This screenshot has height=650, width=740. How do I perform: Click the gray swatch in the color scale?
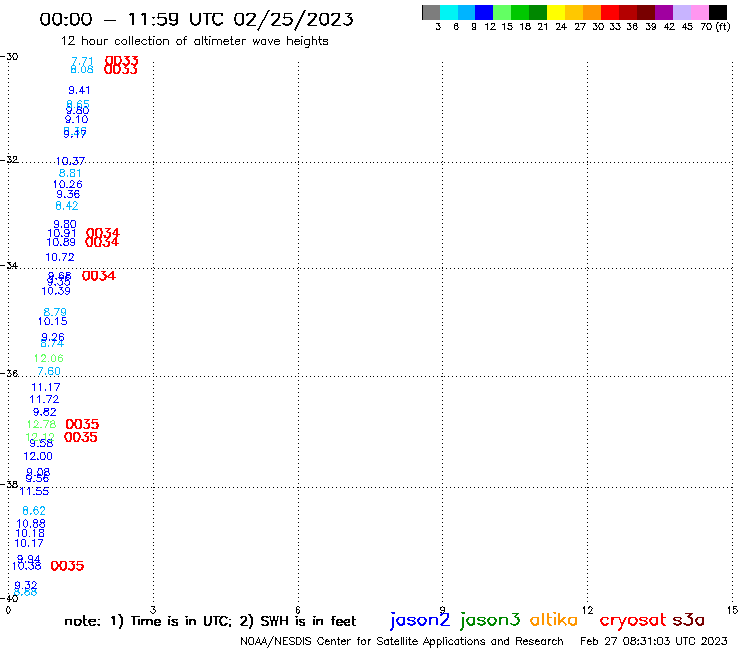[x=431, y=12]
